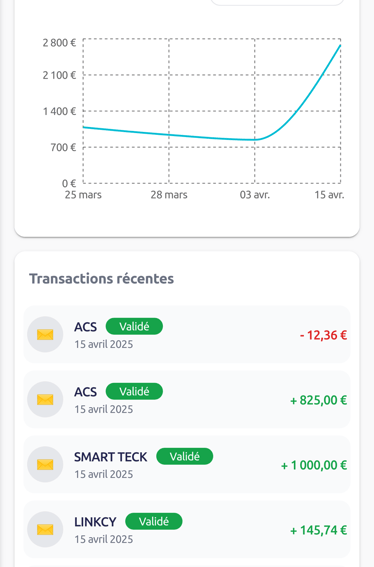Tap the envelope icon of SMART TECK transaction

coord(45,465)
